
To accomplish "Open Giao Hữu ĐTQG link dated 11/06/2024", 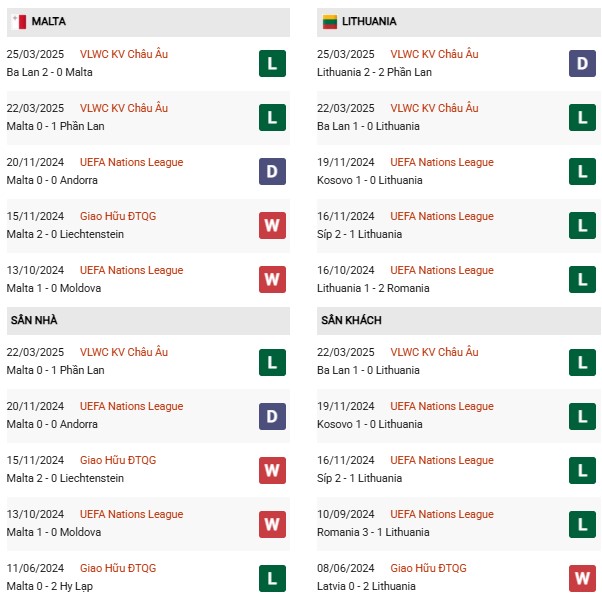I will click(118, 568).
